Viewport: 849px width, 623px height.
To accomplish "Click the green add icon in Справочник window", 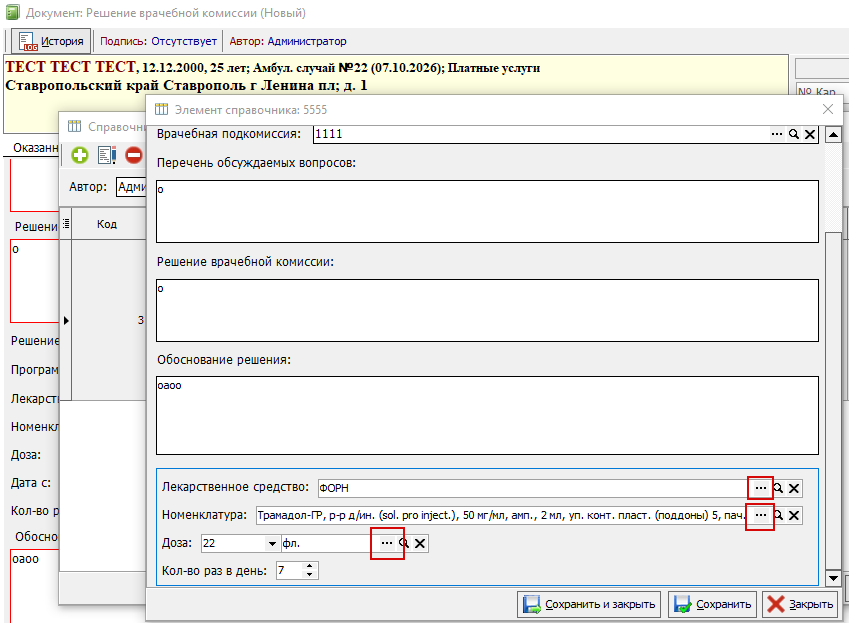I will tap(80, 155).
